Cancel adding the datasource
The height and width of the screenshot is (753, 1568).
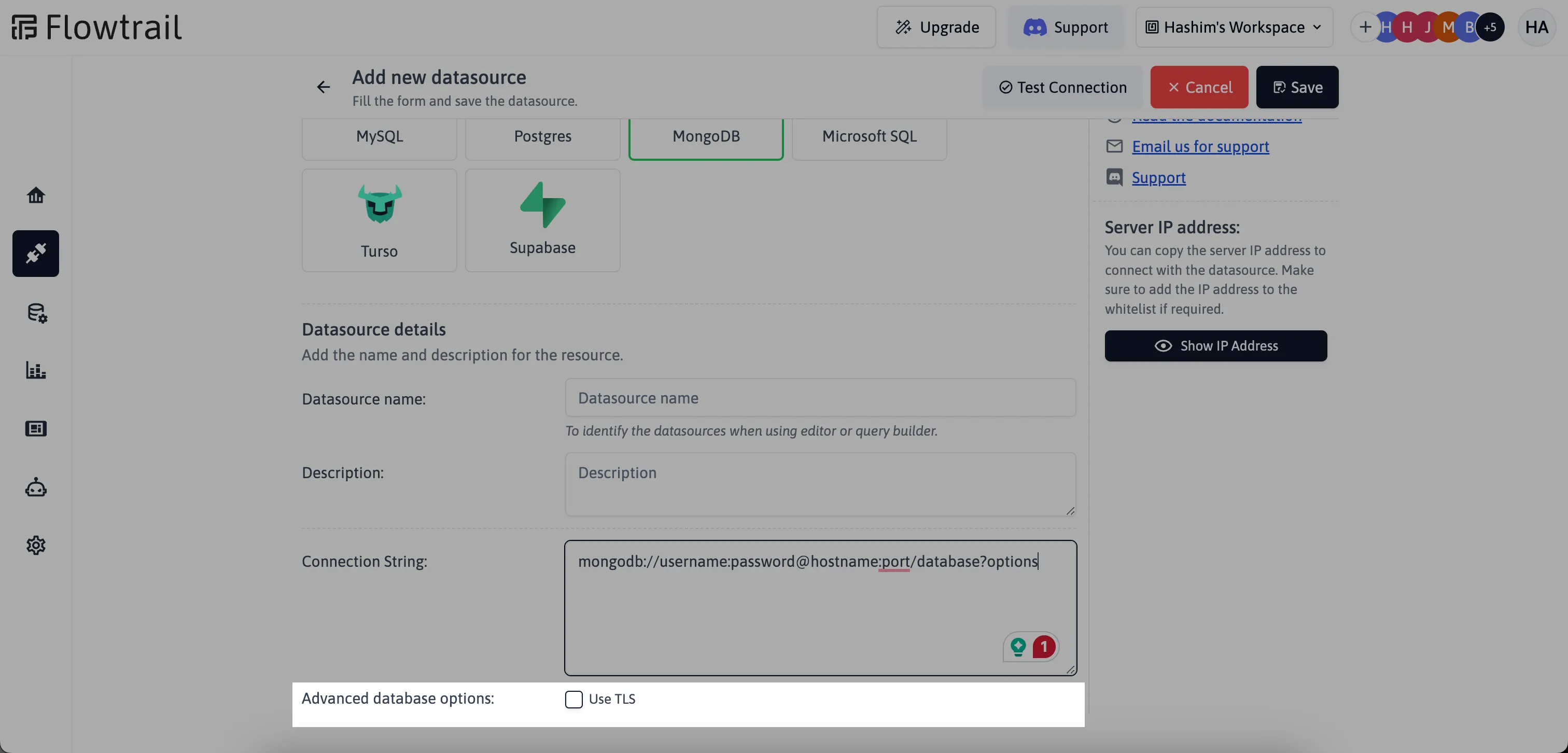tap(1199, 87)
